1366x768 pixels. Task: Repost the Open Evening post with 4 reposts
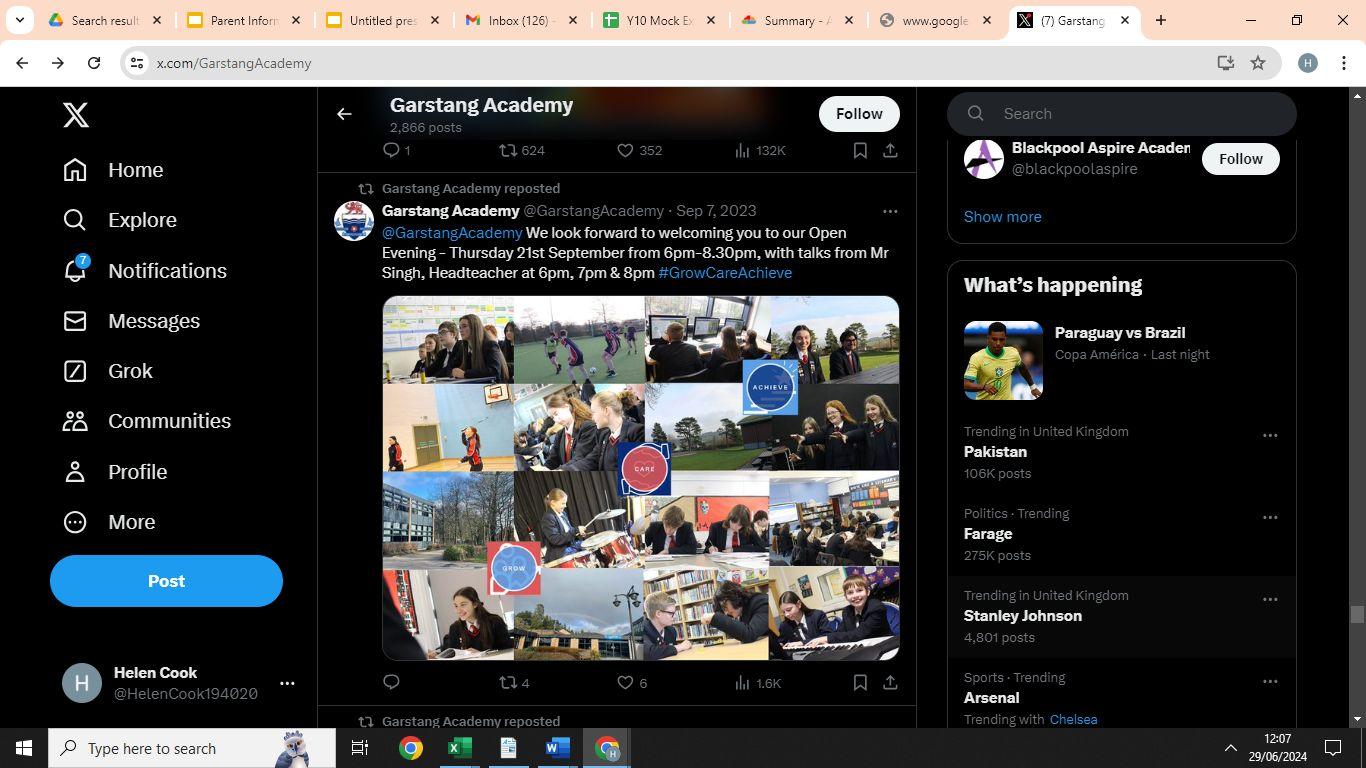[514, 683]
